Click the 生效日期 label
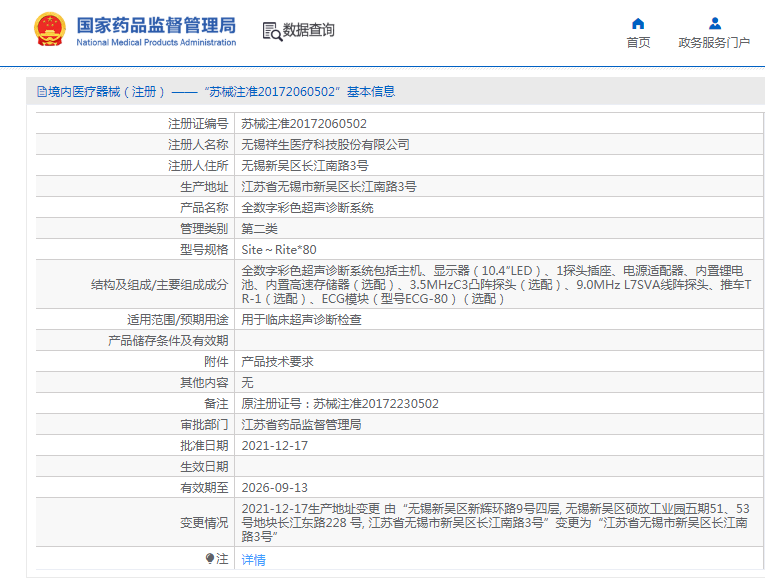The width and height of the screenshot is (765, 584). click(204, 466)
